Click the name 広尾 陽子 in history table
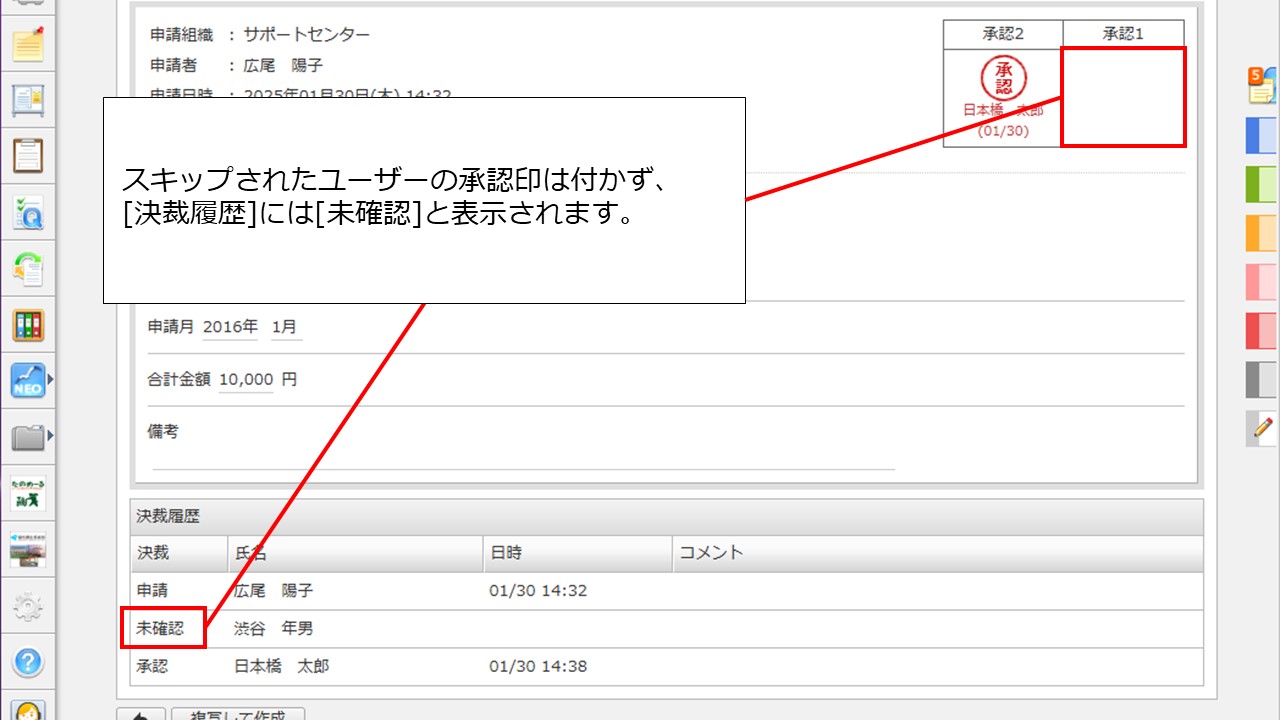The width and height of the screenshot is (1280, 720). coord(273,590)
